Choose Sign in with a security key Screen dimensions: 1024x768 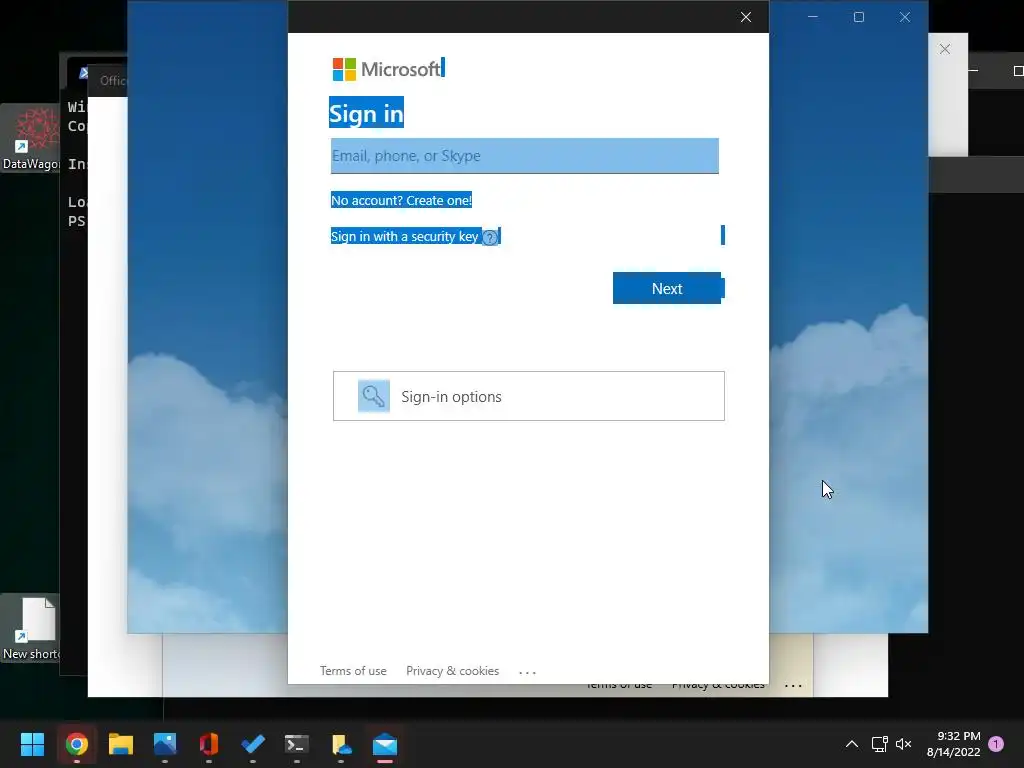click(x=404, y=236)
